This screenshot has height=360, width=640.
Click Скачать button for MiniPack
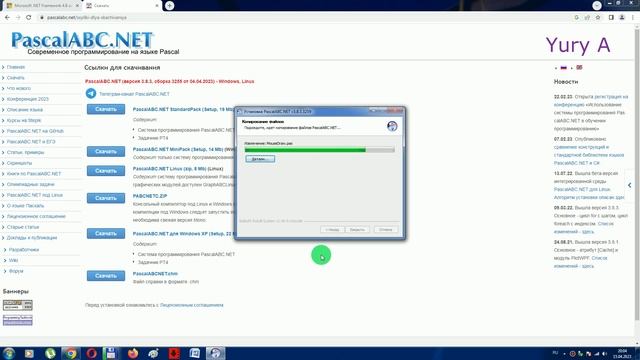click(x=106, y=151)
